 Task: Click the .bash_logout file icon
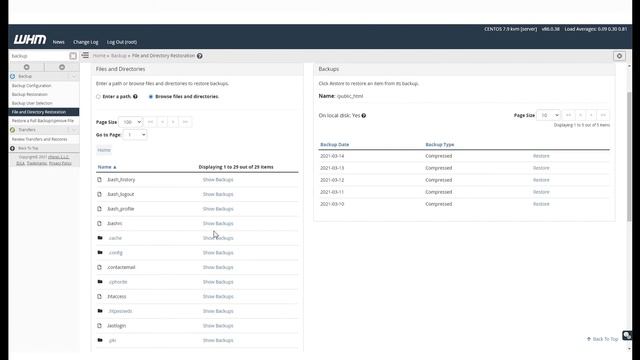(x=99, y=194)
